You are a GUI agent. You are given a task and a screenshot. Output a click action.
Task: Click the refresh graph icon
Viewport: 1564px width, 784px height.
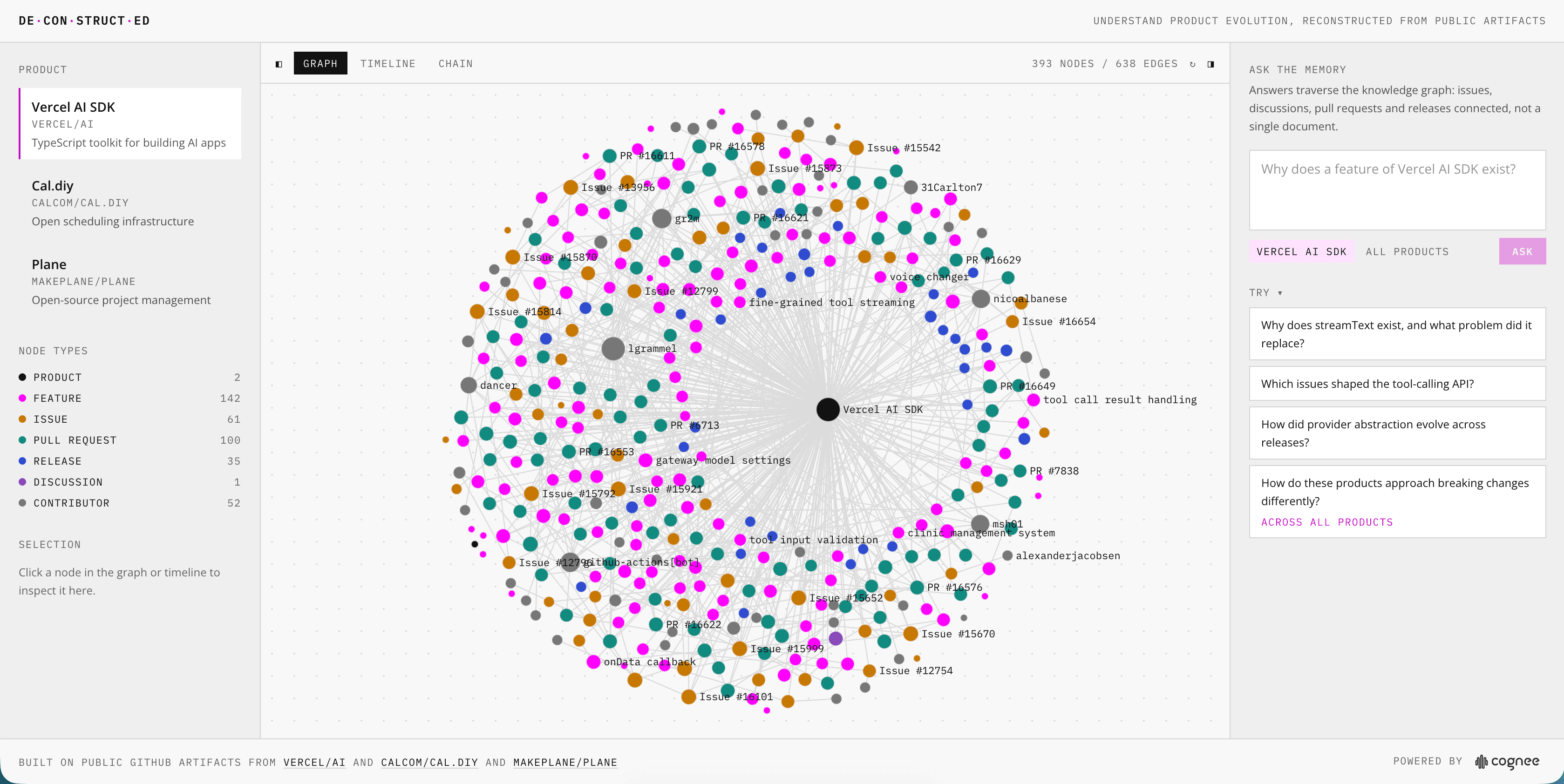tap(1192, 64)
